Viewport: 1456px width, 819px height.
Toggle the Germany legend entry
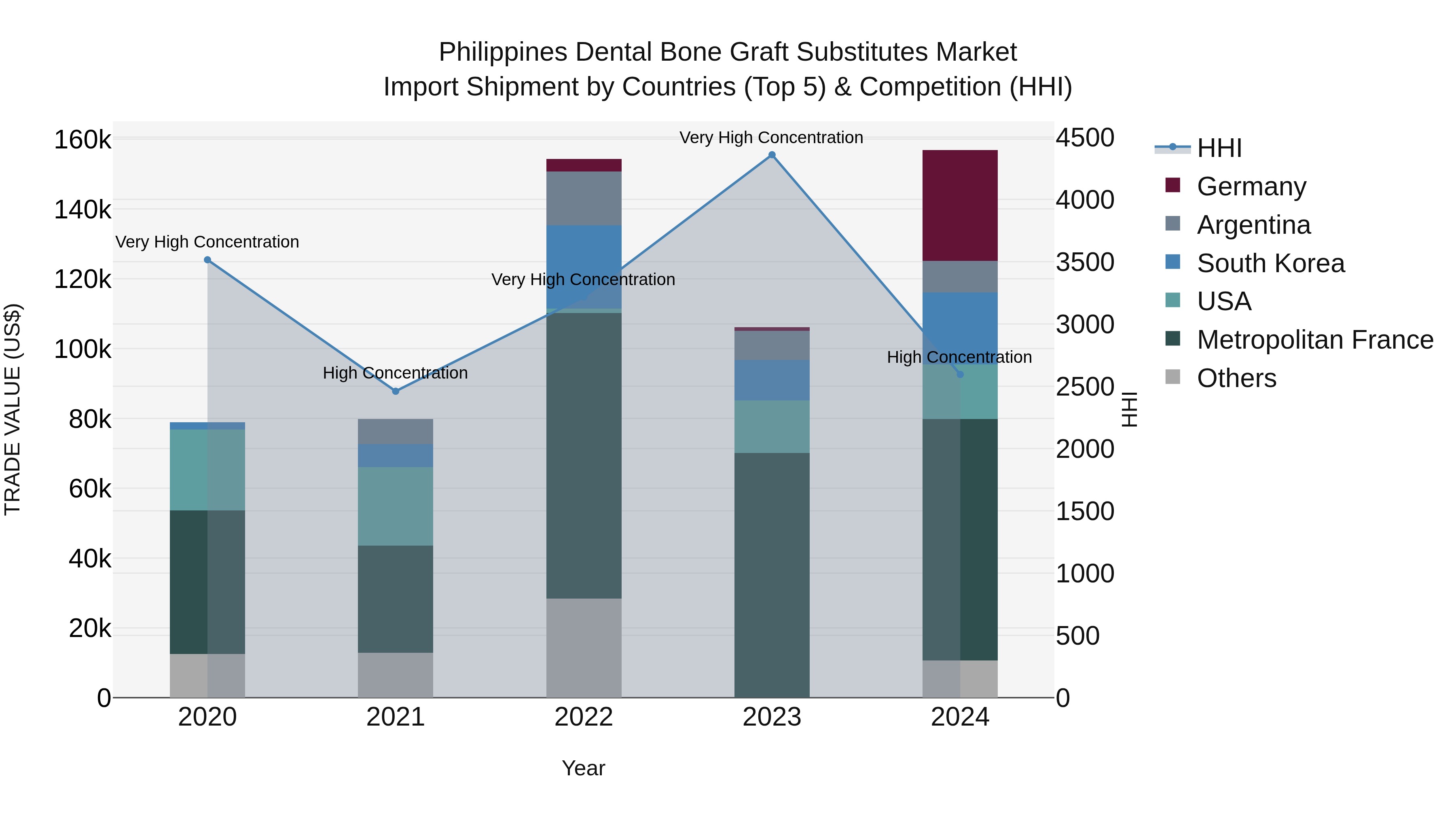[x=1236, y=186]
